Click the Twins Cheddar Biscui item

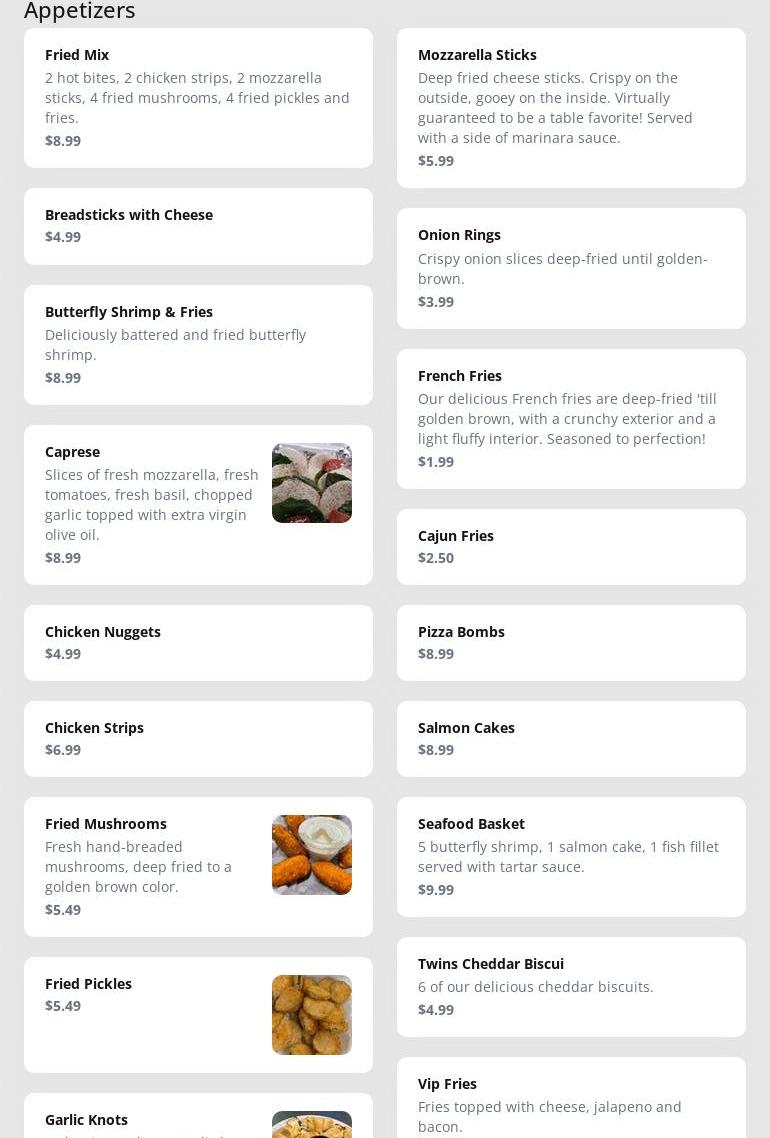click(x=571, y=986)
